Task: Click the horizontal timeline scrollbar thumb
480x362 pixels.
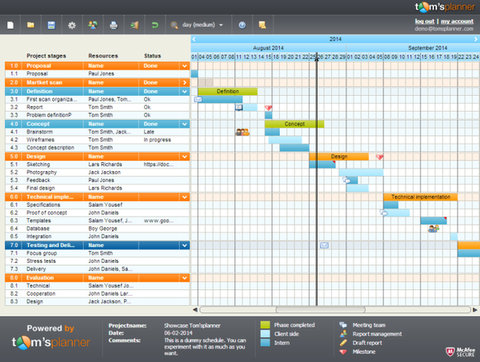Action: pos(321,310)
